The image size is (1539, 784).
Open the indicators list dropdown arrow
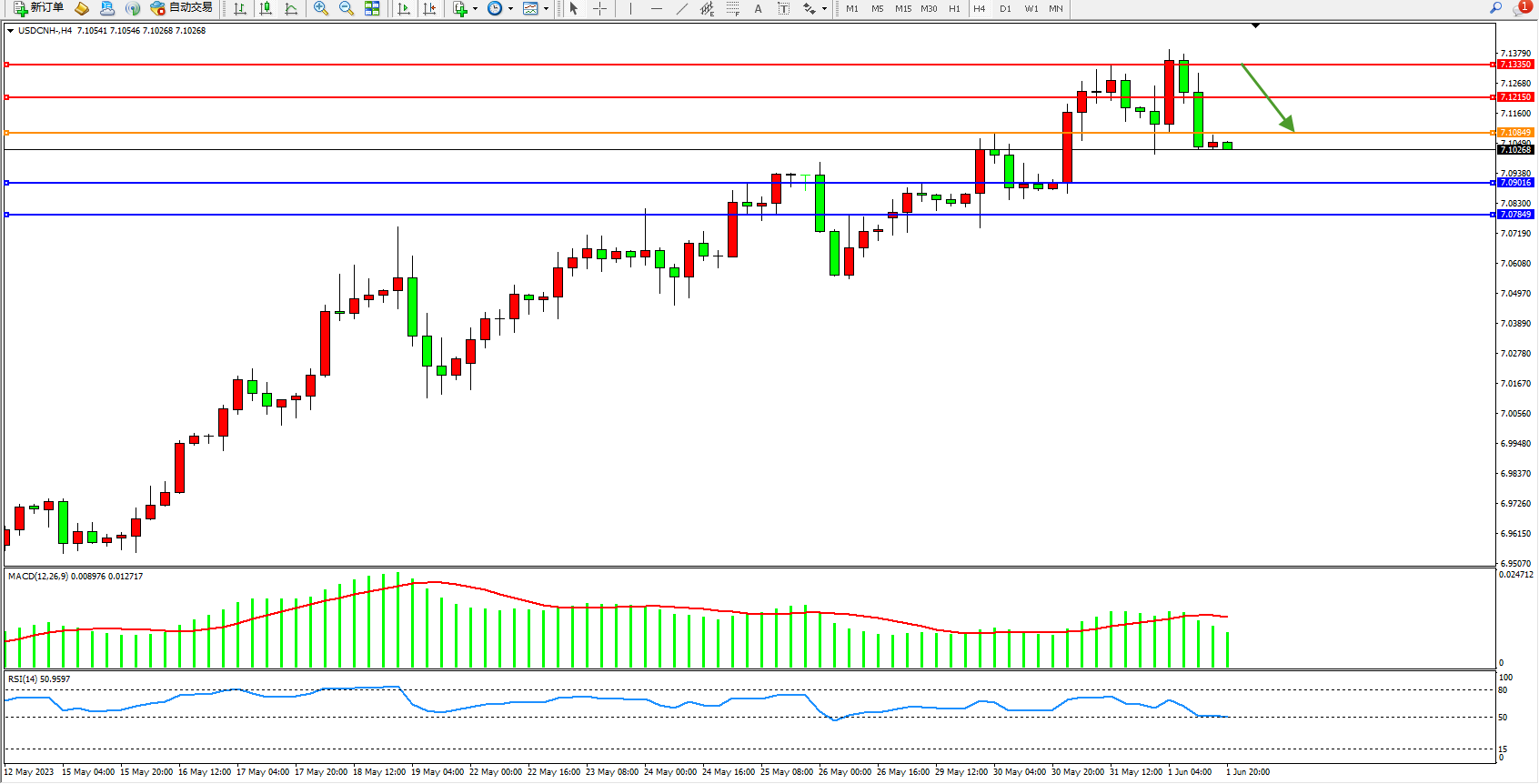tap(475, 8)
